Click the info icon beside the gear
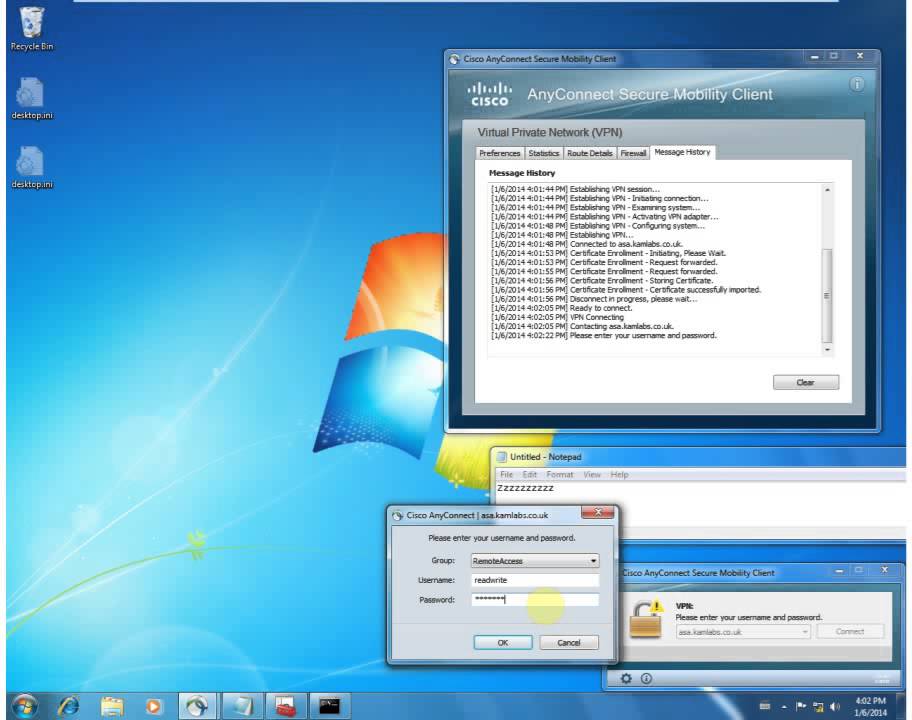The image size is (912, 720). (x=646, y=678)
